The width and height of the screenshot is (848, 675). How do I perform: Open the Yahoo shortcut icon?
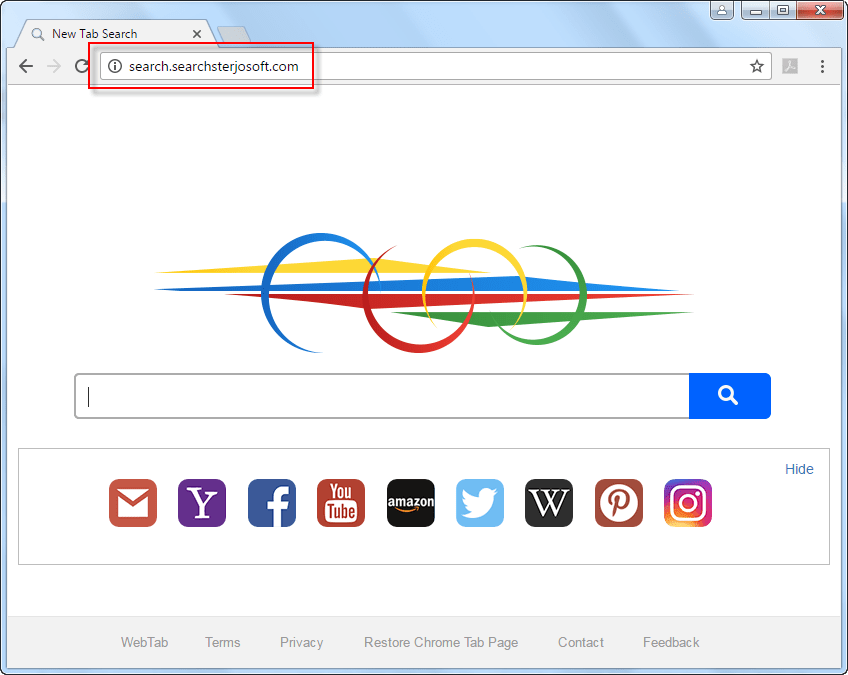pyautogui.click(x=202, y=503)
